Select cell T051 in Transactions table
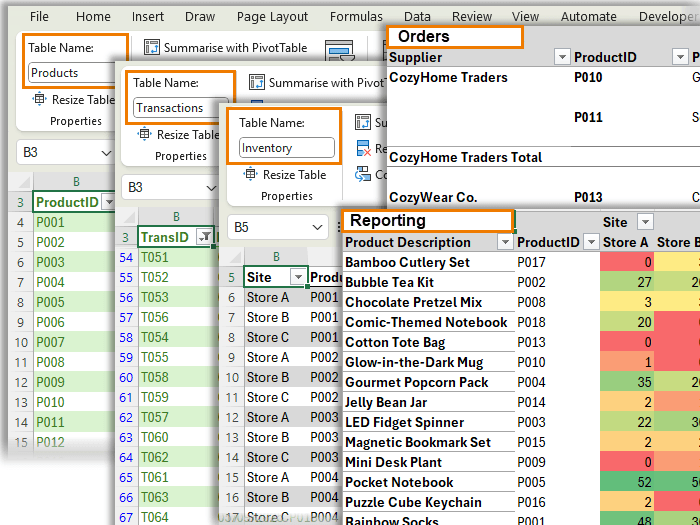Viewport: 700px width, 525px height. point(178,257)
